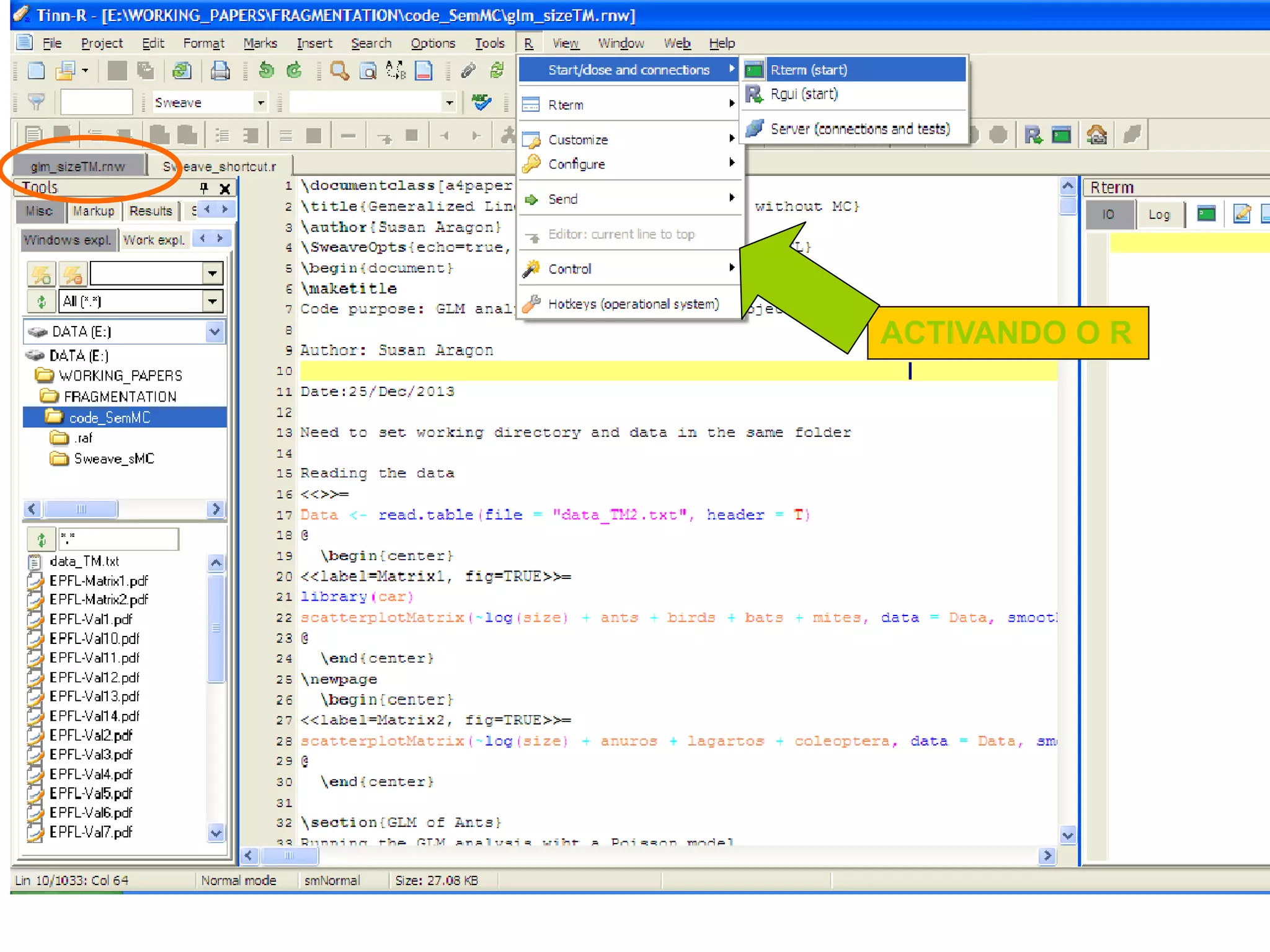Click the Search magnifier icon
Screen dimensions: 1270x952
339,71
